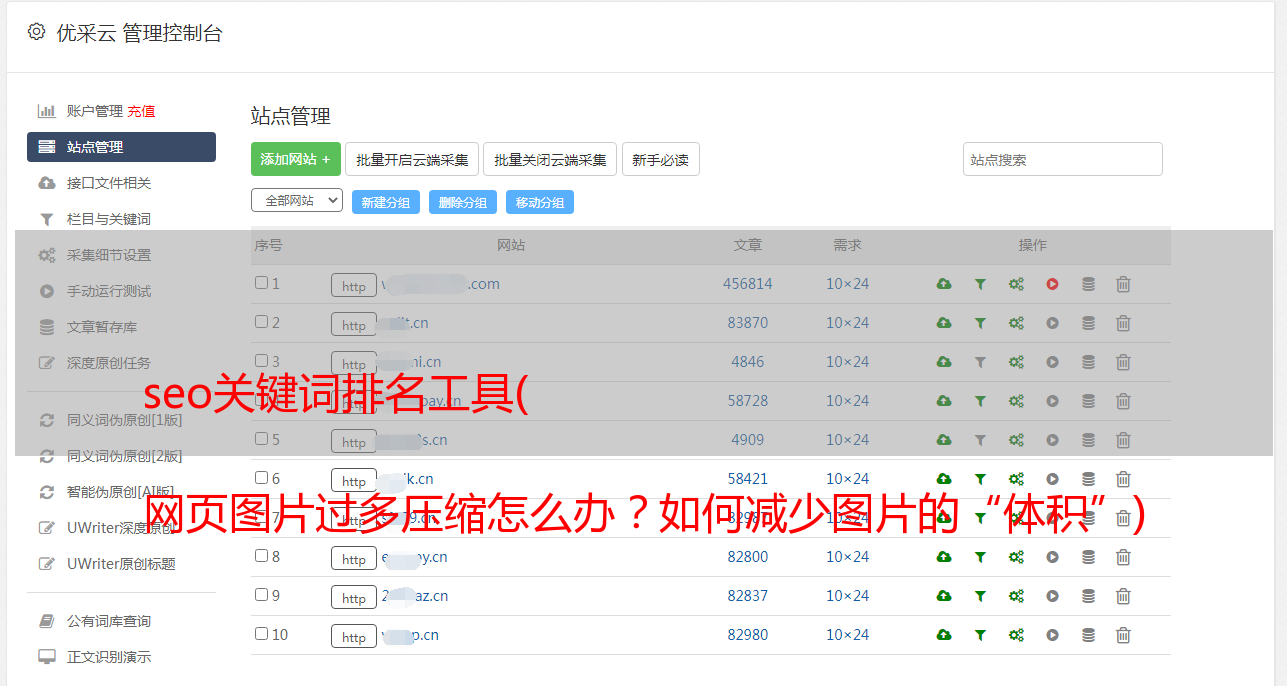Select 站点管理 sidebar item

click(121, 147)
